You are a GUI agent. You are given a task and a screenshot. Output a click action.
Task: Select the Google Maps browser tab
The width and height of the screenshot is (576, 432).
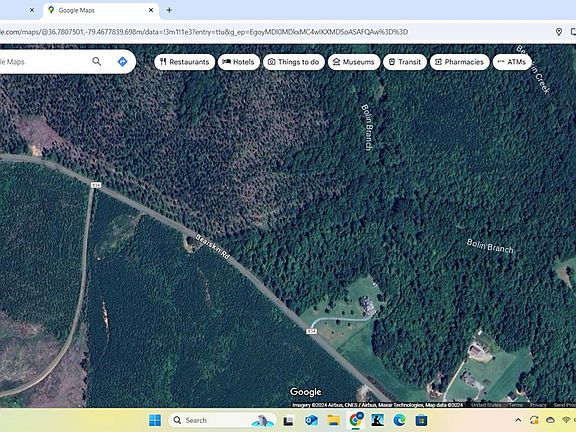click(x=101, y=10)
